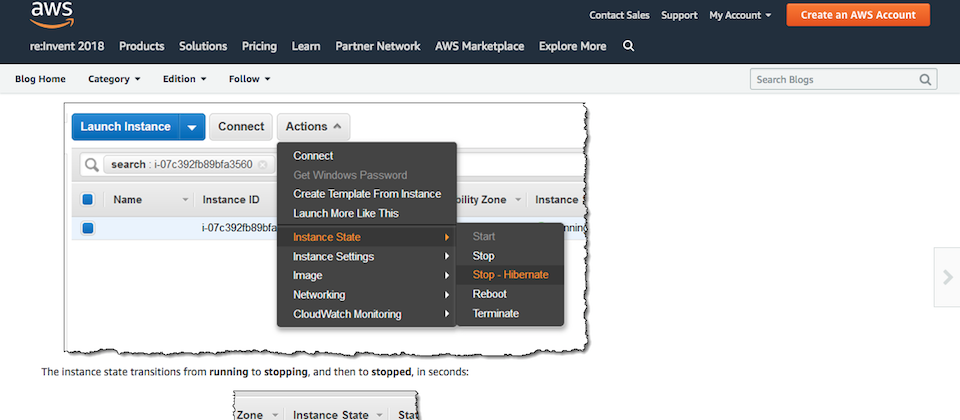Click the Connect toolbar button
This screenshot has width=960, height=420.
coord(241,127)
